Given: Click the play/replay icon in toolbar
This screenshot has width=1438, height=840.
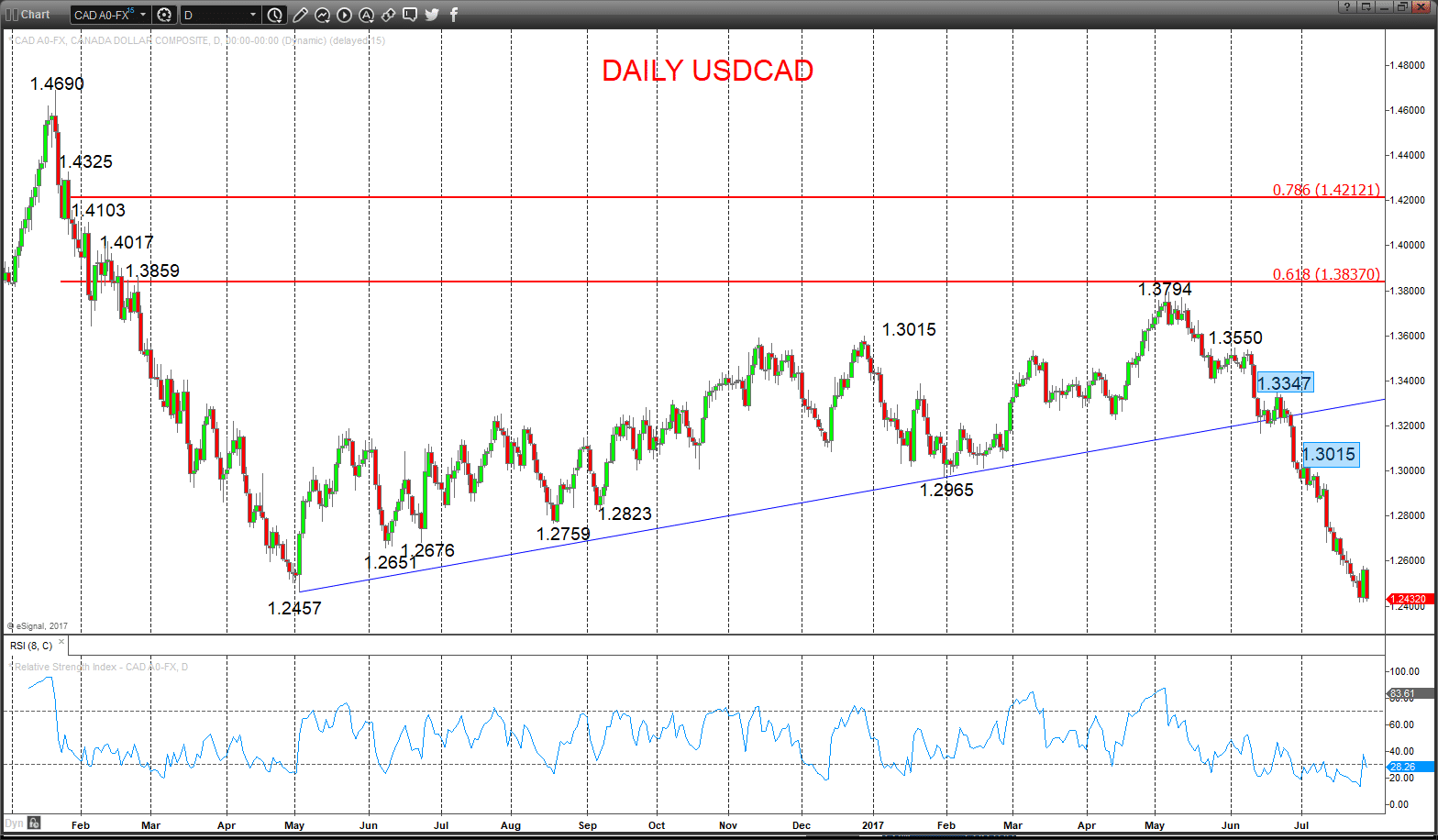Looking at the screenshot, I should tap(344, 15).
